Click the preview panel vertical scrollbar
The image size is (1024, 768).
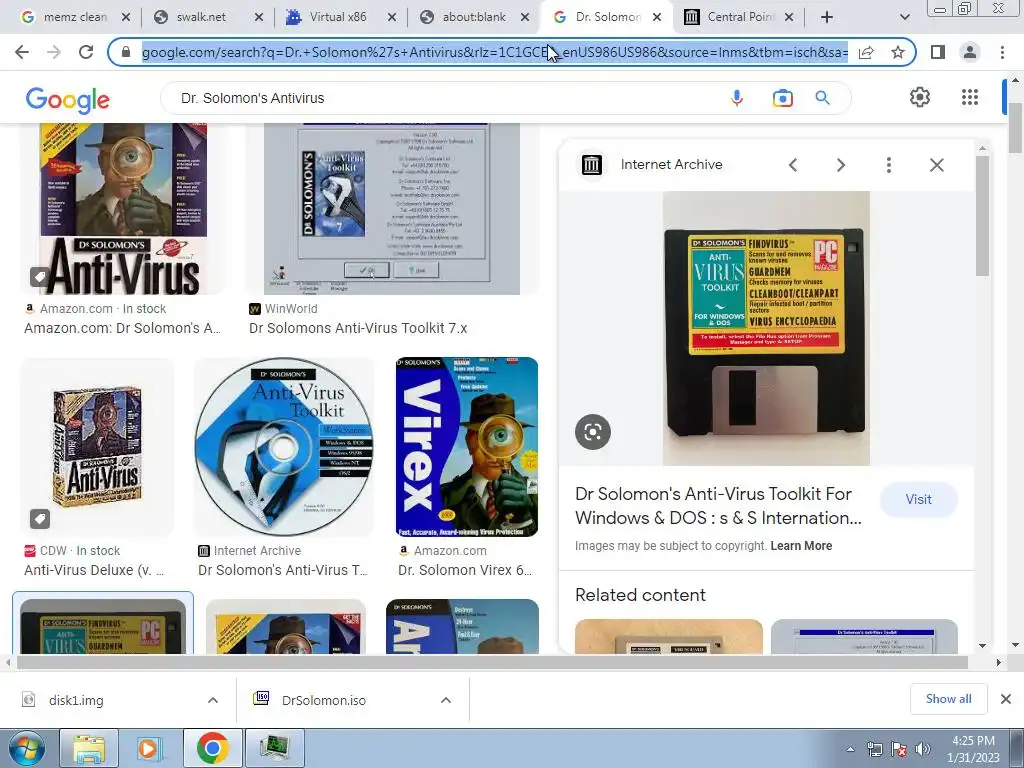[x=982, y=216]
